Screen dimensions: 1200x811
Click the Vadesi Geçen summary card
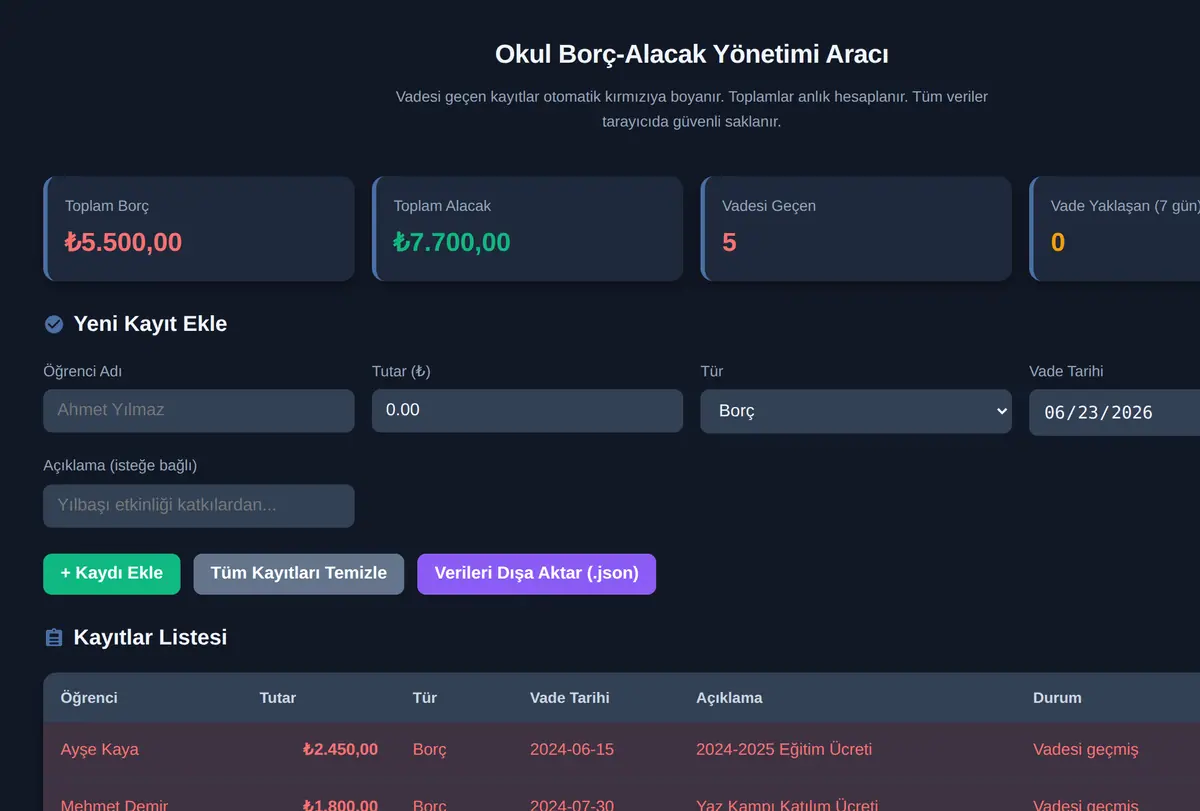pyautogui.click(x=856, y=229)
